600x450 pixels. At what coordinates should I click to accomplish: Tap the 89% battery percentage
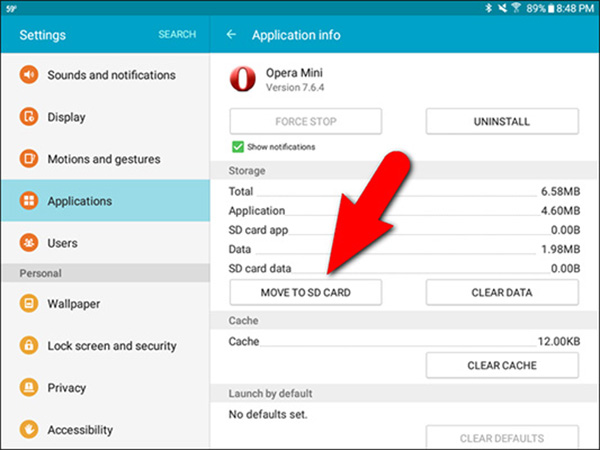(x=536, y=8)
